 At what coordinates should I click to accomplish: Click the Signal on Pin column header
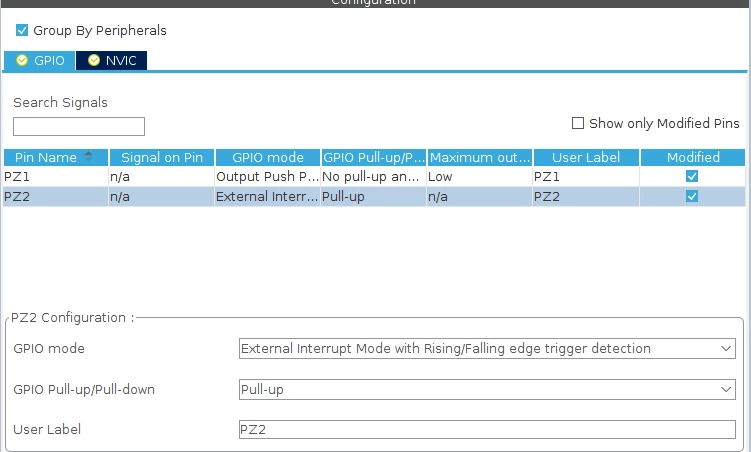[162, 157]
